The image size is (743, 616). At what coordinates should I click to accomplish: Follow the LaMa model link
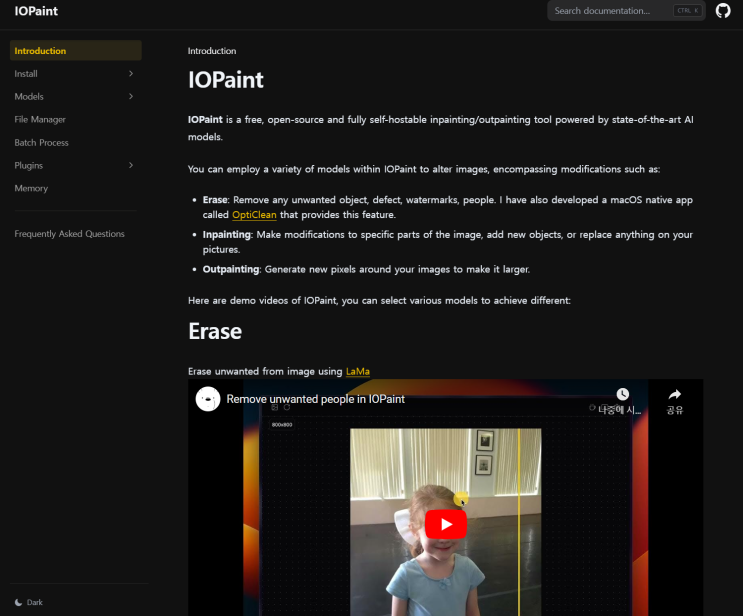358,371
